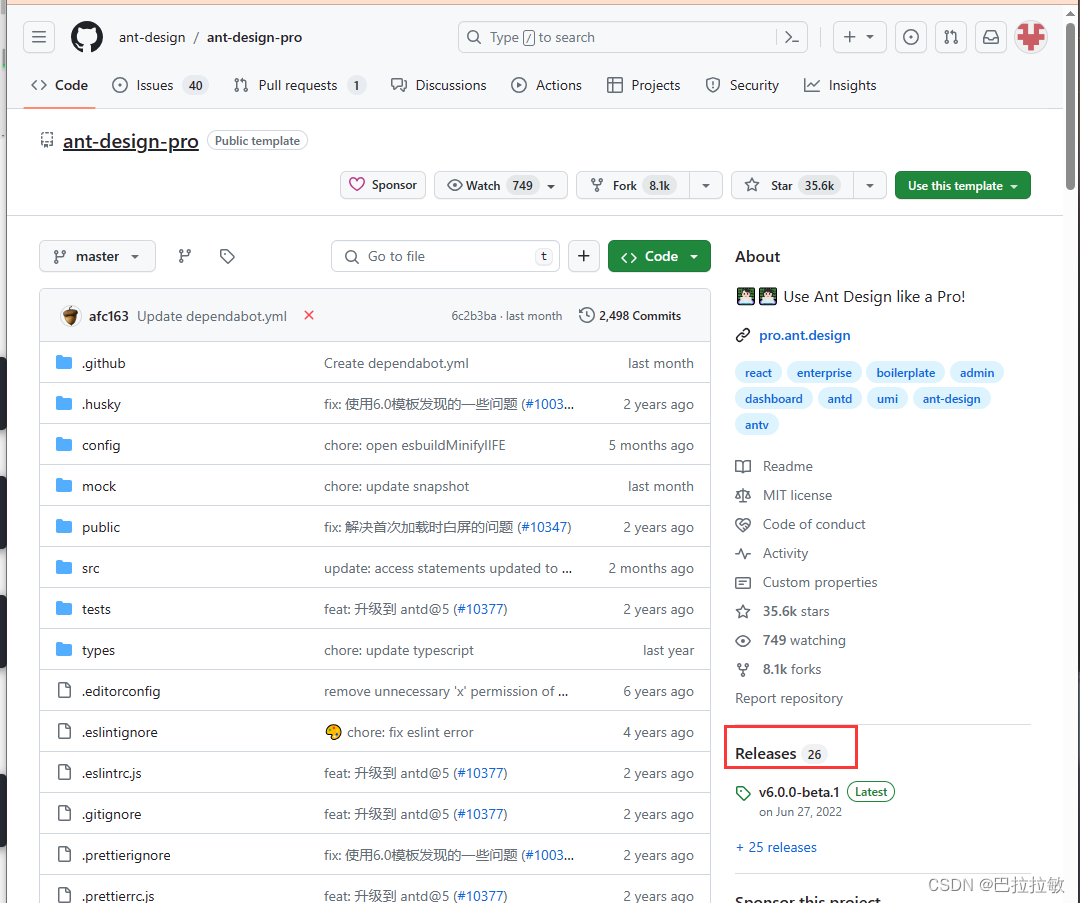
Task: Click the star icon beside 35.6k stars
Action: point(742,612)
